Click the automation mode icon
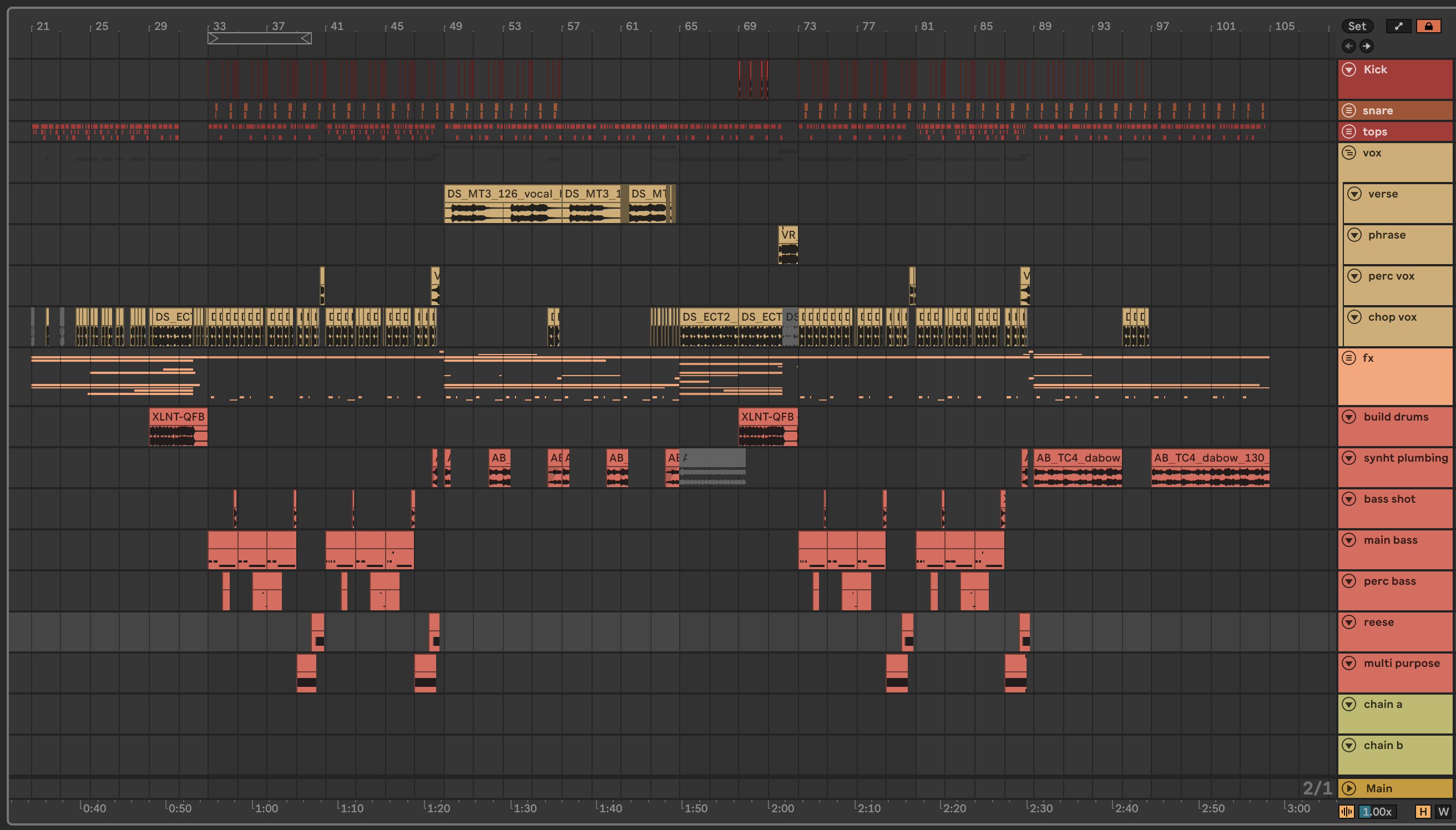Image resolution: width=1456 pixels, height=830 pixels. pyautogui.click(x=1398, y=26)
